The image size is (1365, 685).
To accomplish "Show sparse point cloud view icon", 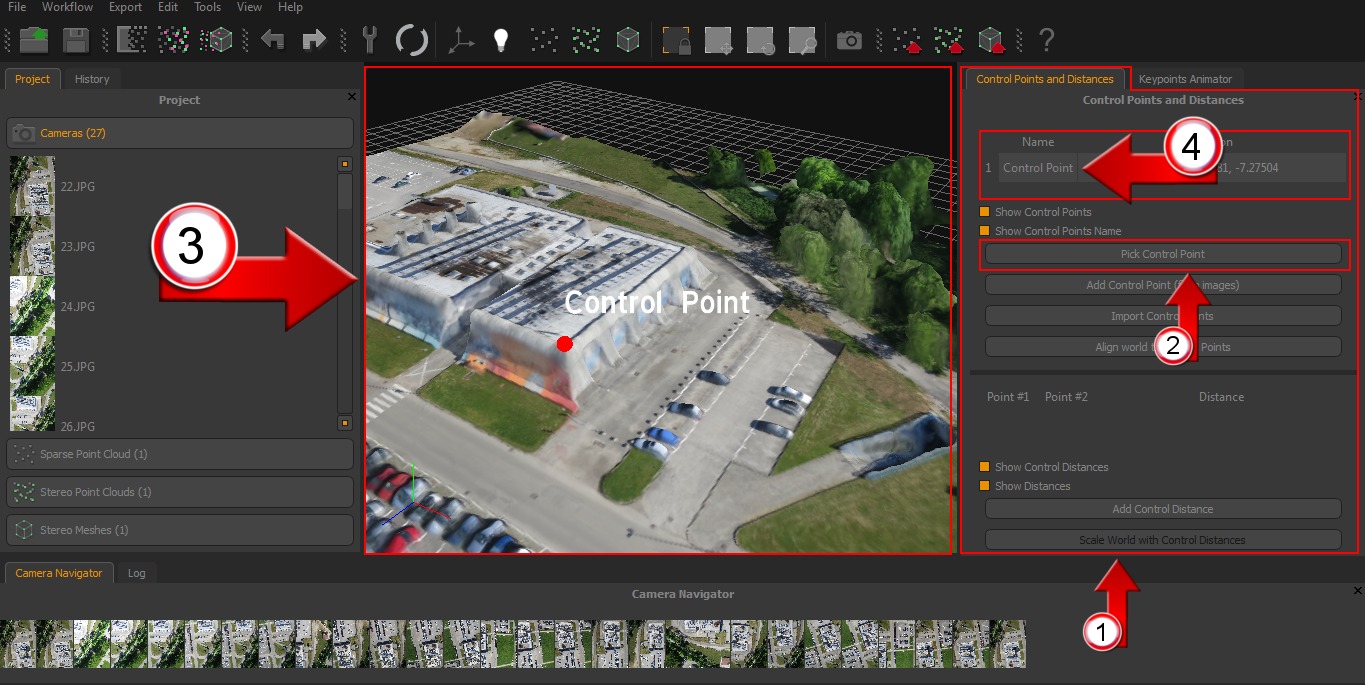I will pyautogui.click(x=543, y=40).
